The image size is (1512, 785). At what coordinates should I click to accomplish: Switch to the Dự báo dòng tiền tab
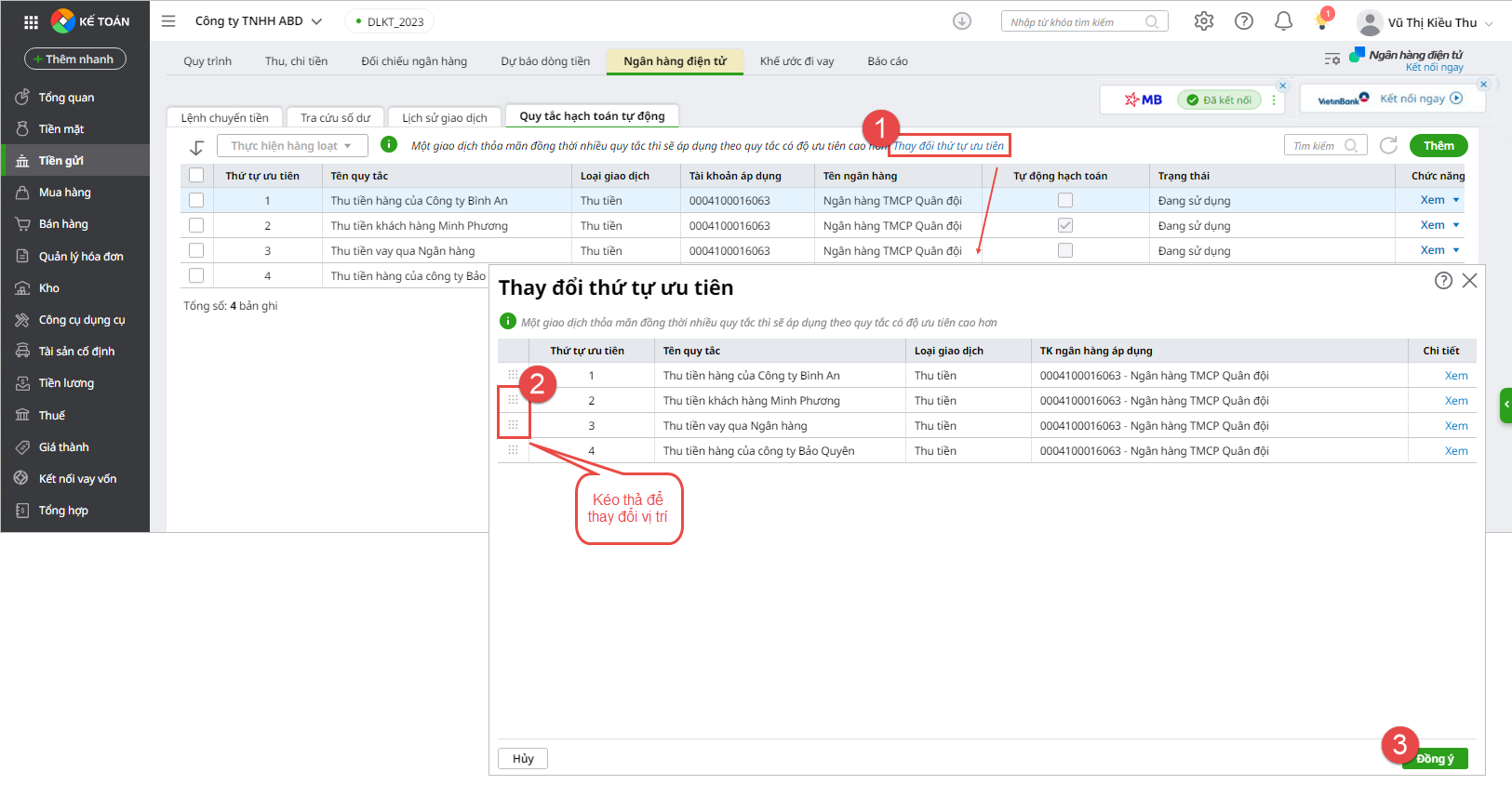click(x=545, y=61)
